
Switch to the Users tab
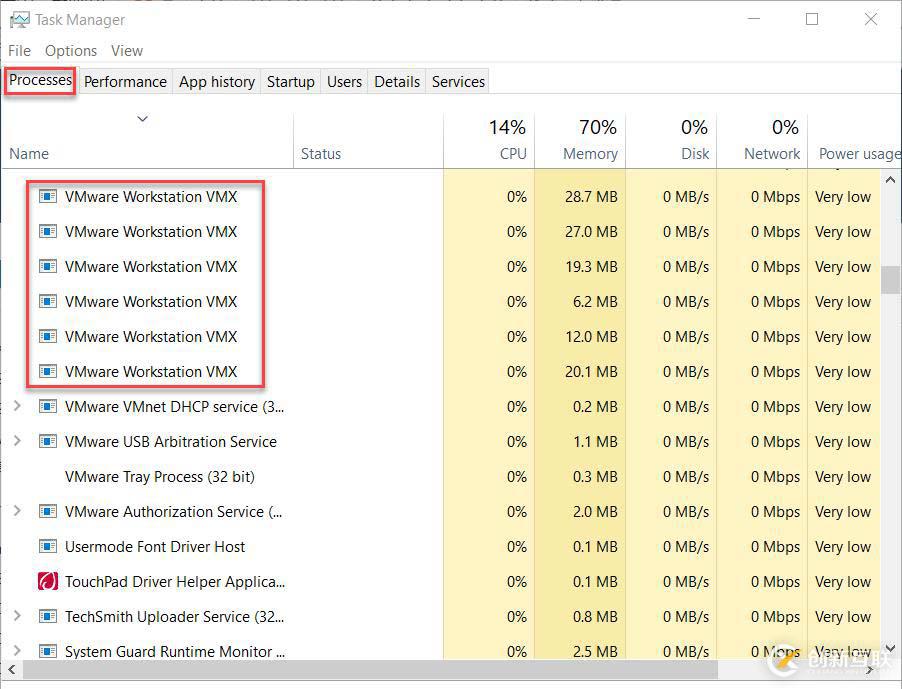pos(344,82)
